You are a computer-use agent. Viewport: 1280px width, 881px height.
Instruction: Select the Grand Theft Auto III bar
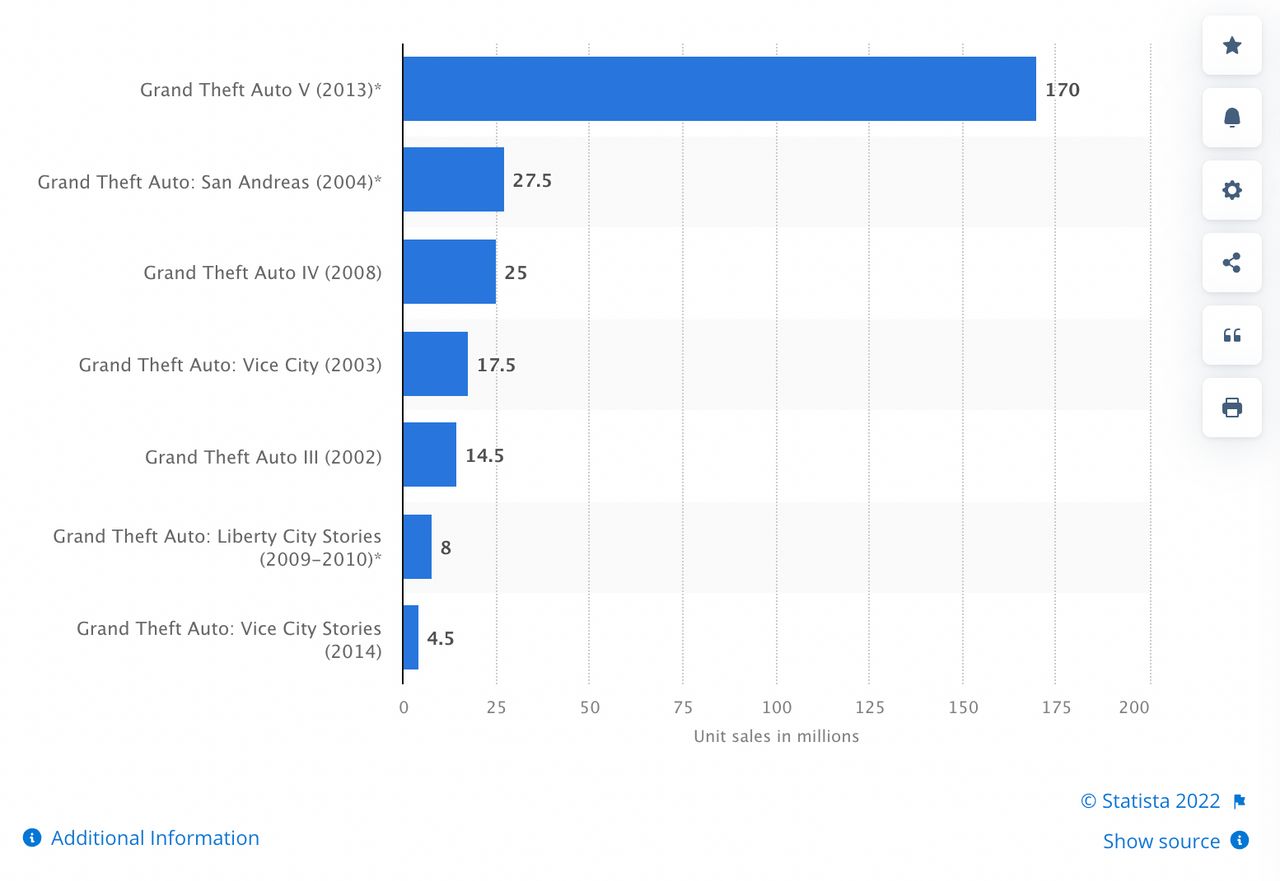[x=429, y=455]
